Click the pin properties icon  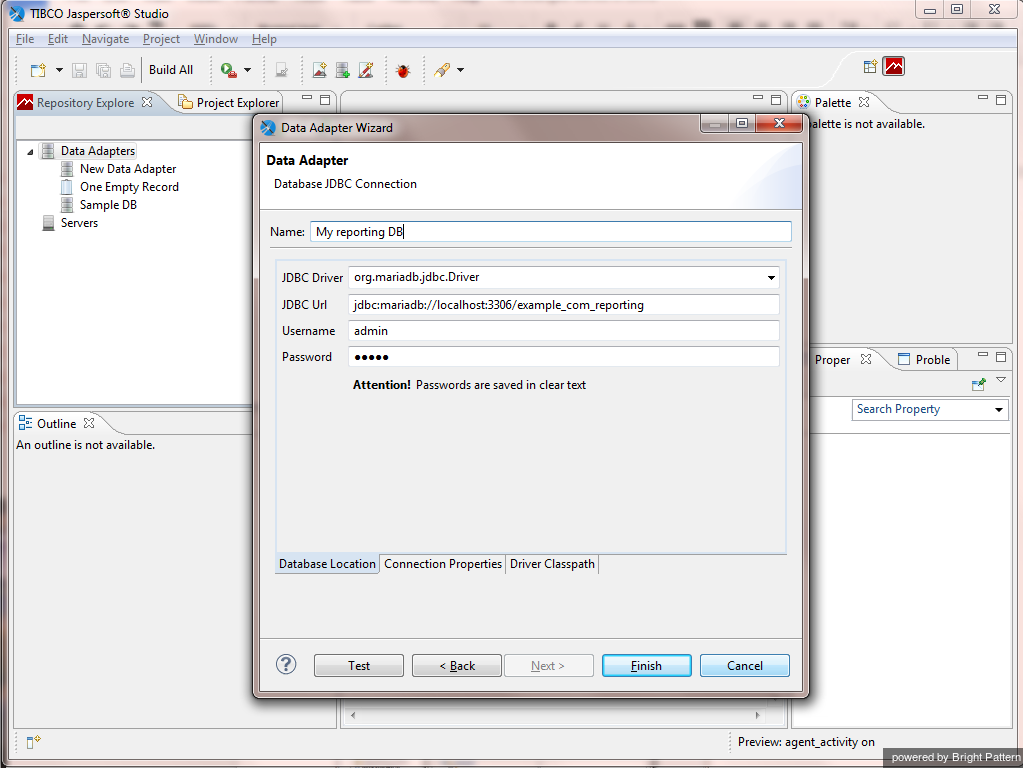(979, 385)
